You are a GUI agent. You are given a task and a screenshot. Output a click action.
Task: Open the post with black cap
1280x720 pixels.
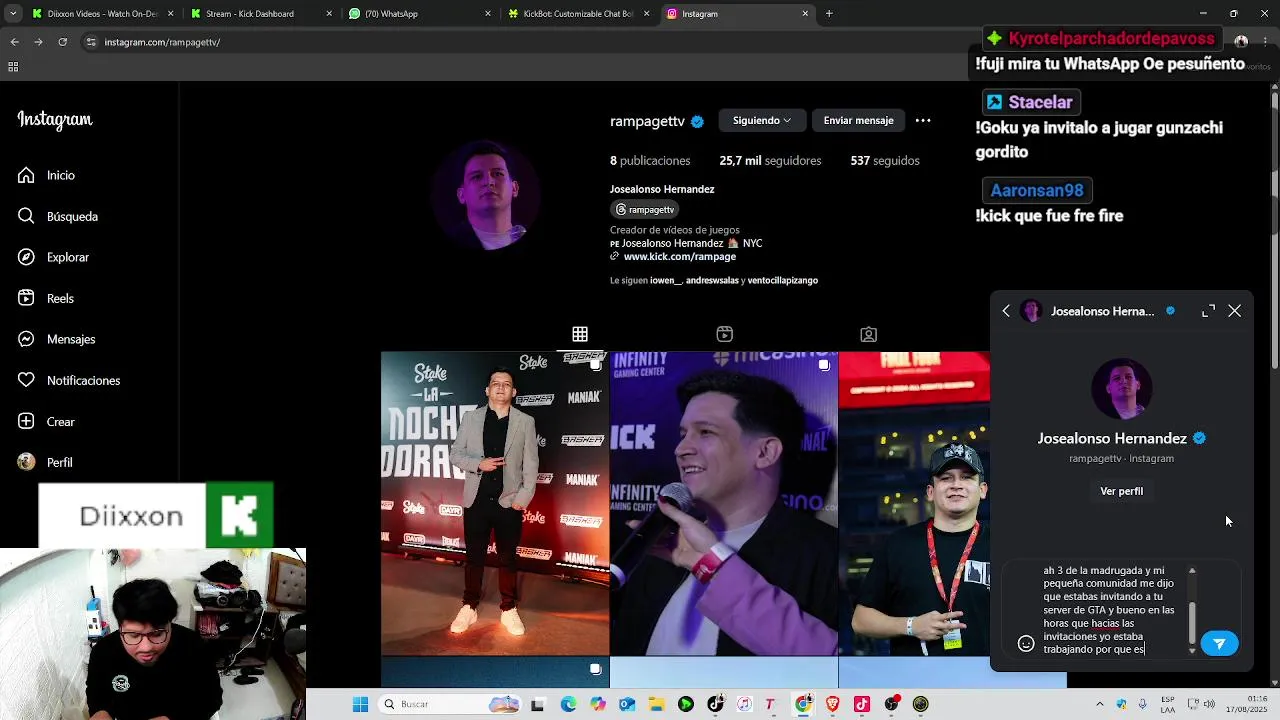[914, 504]
